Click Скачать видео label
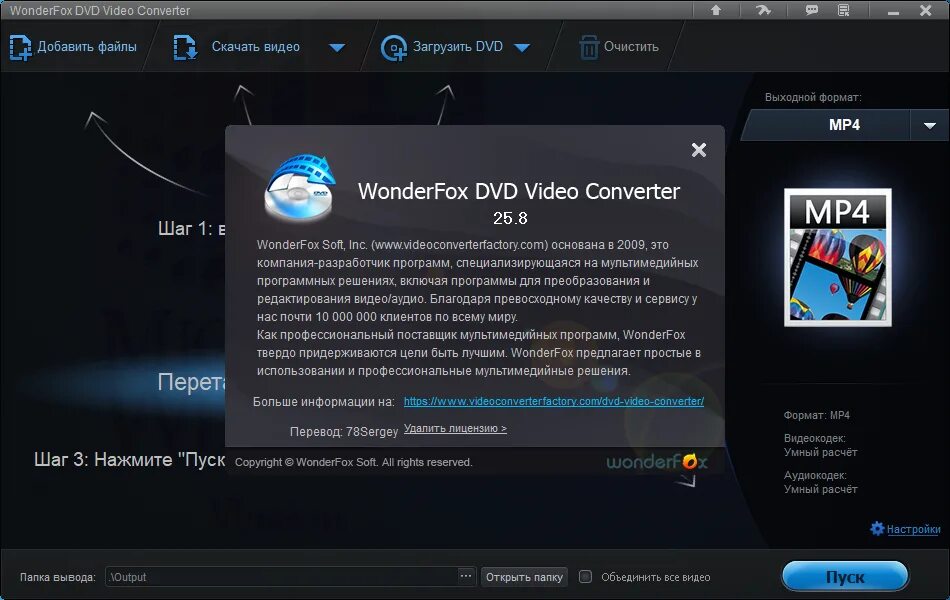 click(256, 47)
